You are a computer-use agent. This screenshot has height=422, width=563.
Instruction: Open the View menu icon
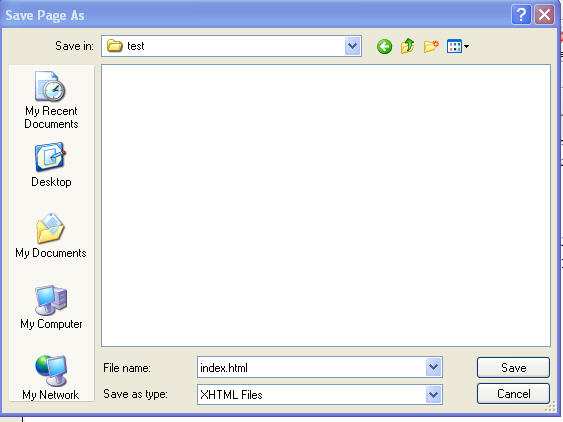[x=457, y=46]
